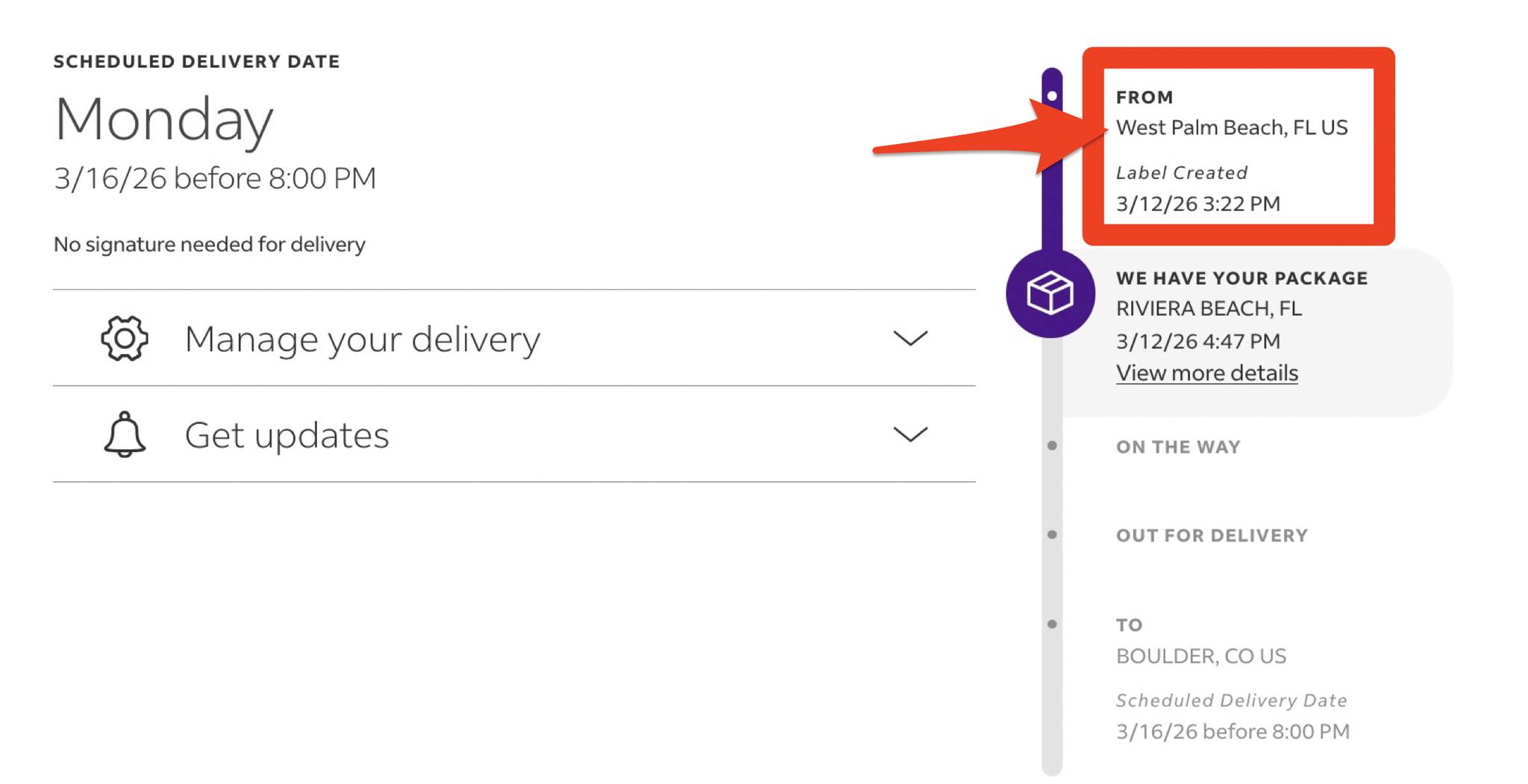Click the 'BOULDER, CO US' destination text
The height and width of the screenshot is (784, 1528).
[x=1200, y=656]
